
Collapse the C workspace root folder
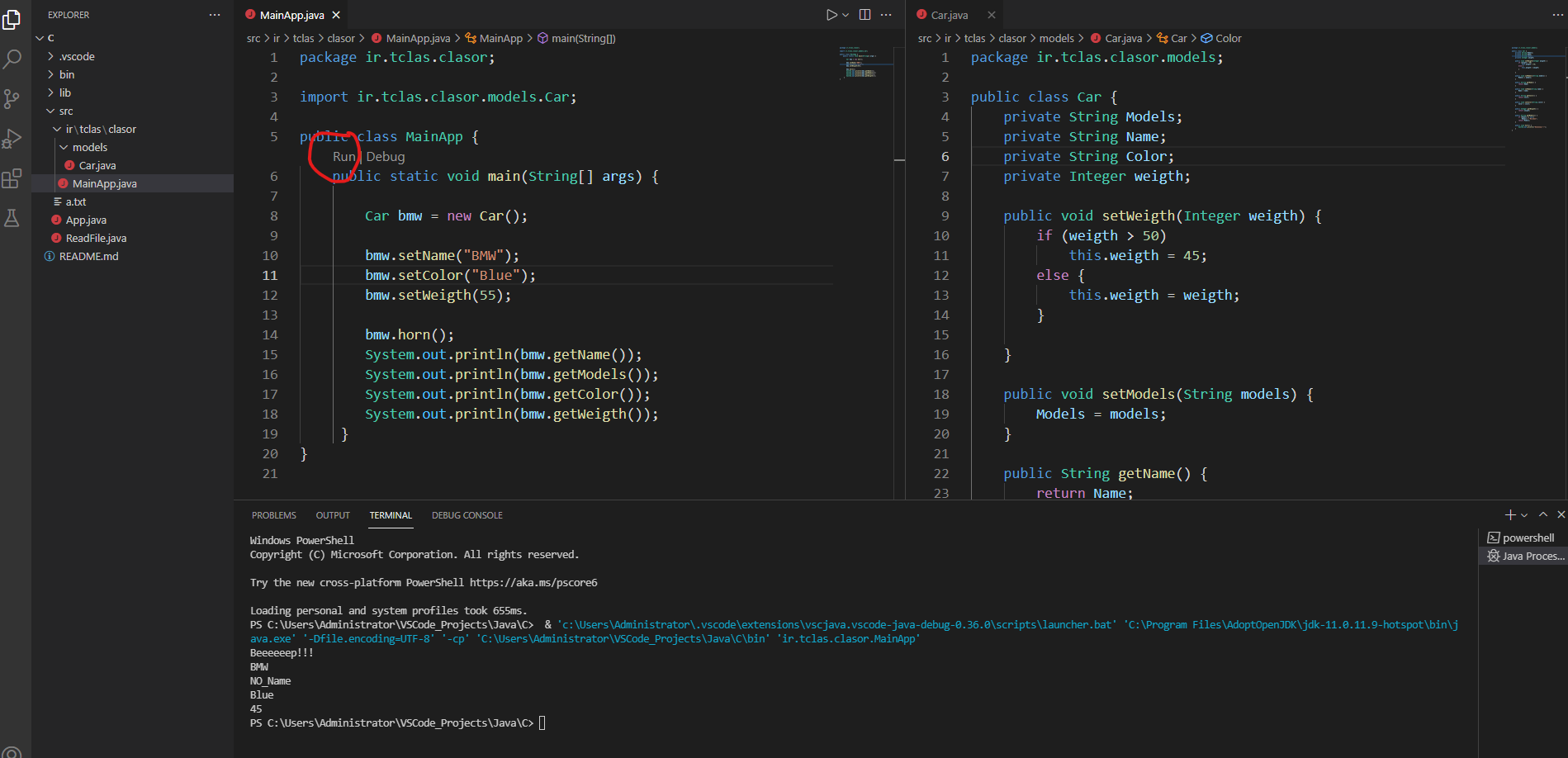point(40,38)
